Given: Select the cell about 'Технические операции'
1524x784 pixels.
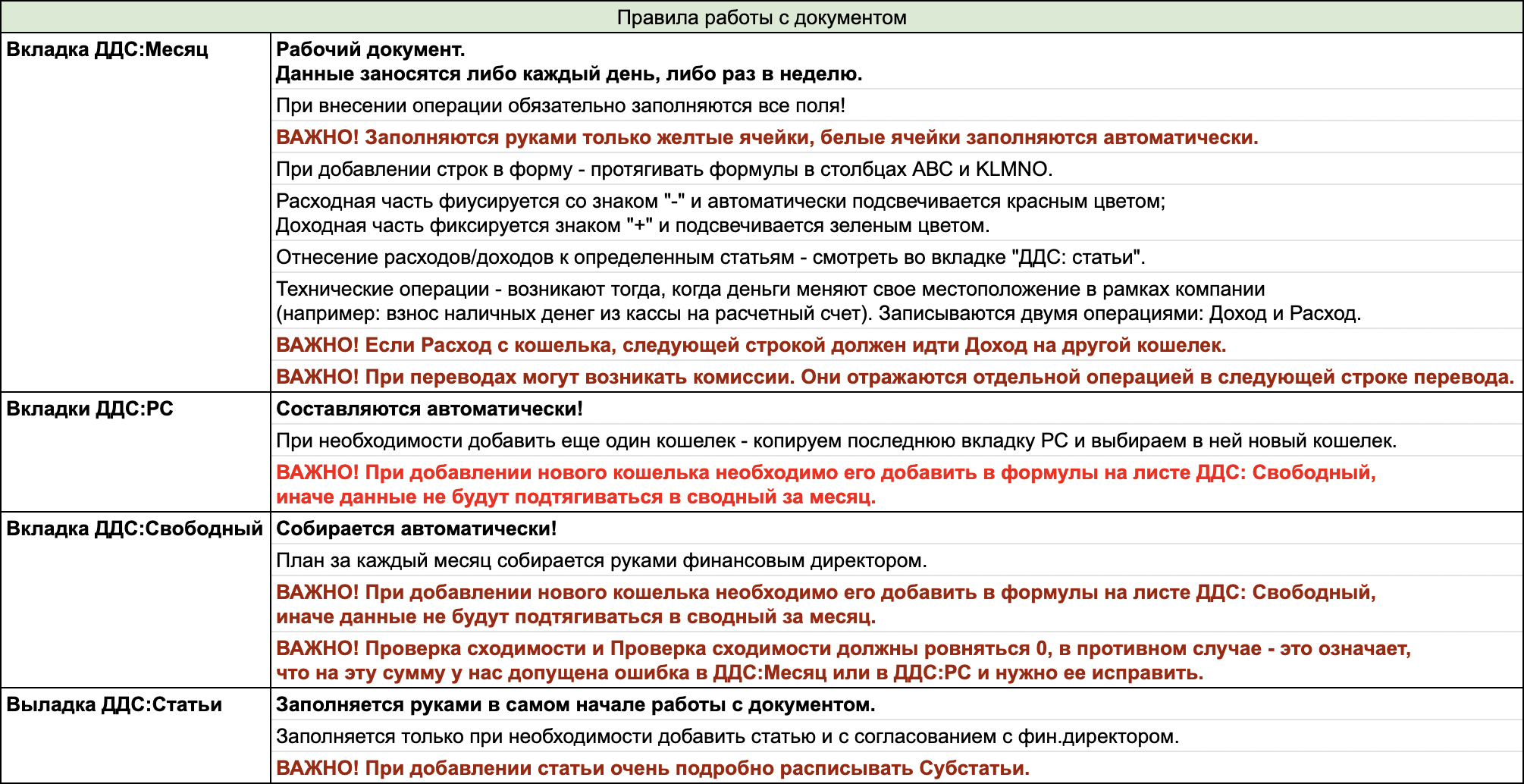Looking at the screenshot, I should point(897,301).
